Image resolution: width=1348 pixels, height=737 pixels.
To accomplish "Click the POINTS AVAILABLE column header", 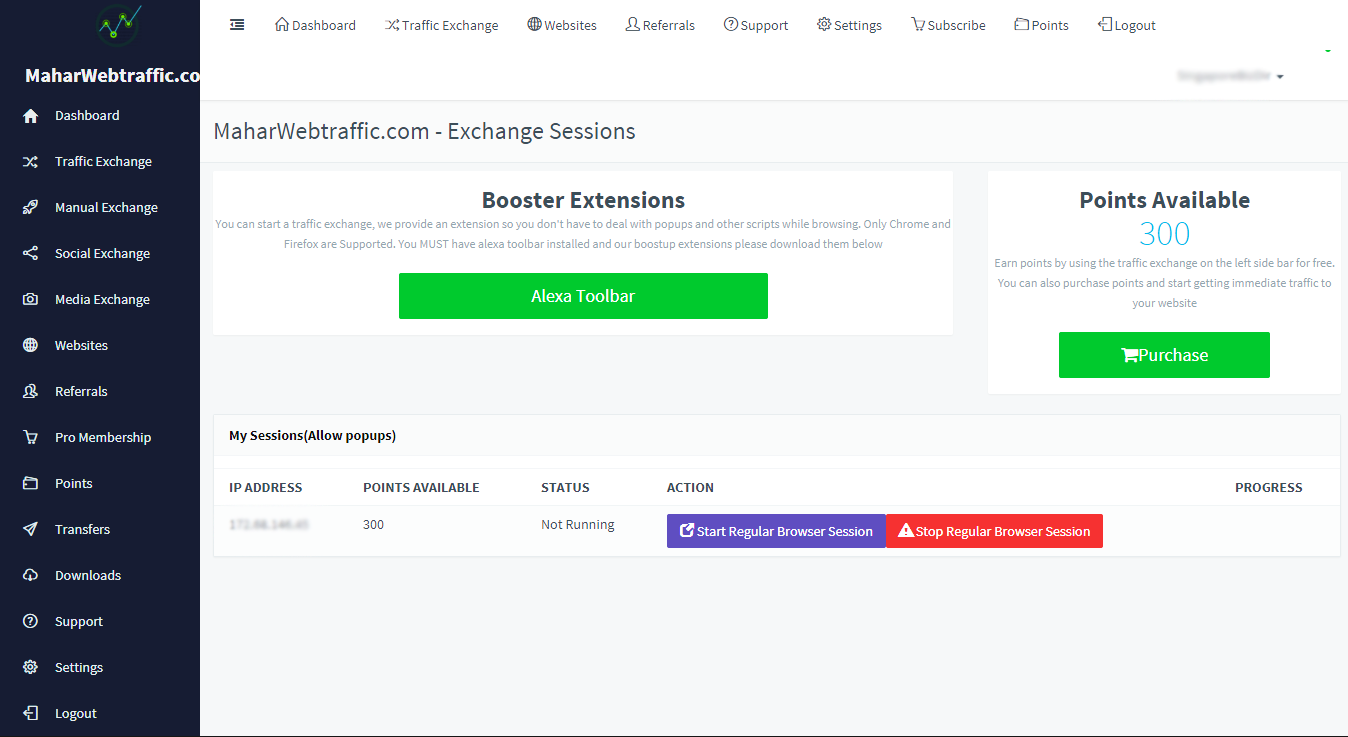I will 421,488.
